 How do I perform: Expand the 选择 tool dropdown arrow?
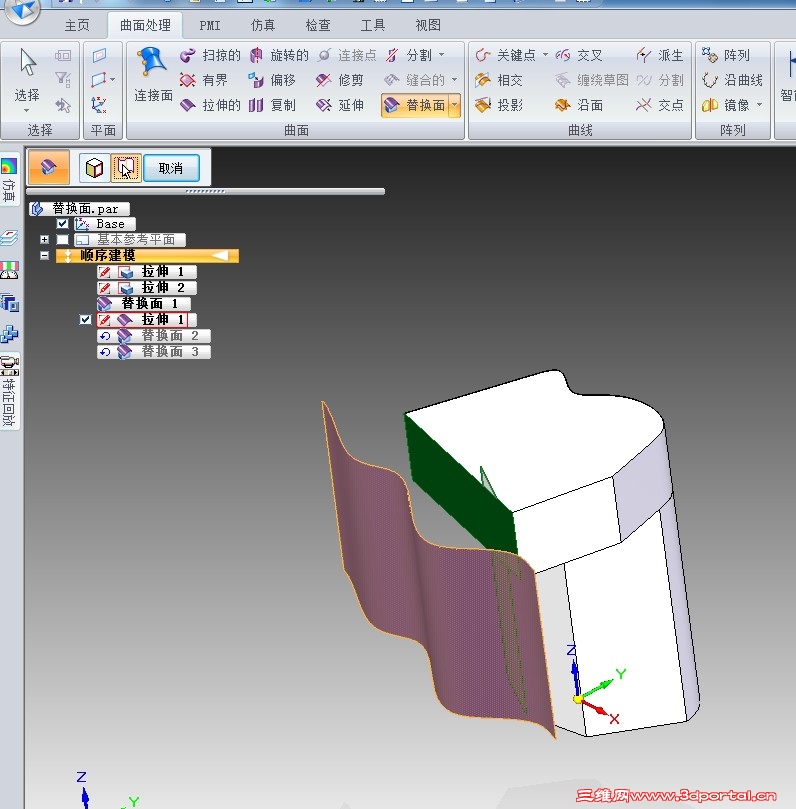(27, 110)
